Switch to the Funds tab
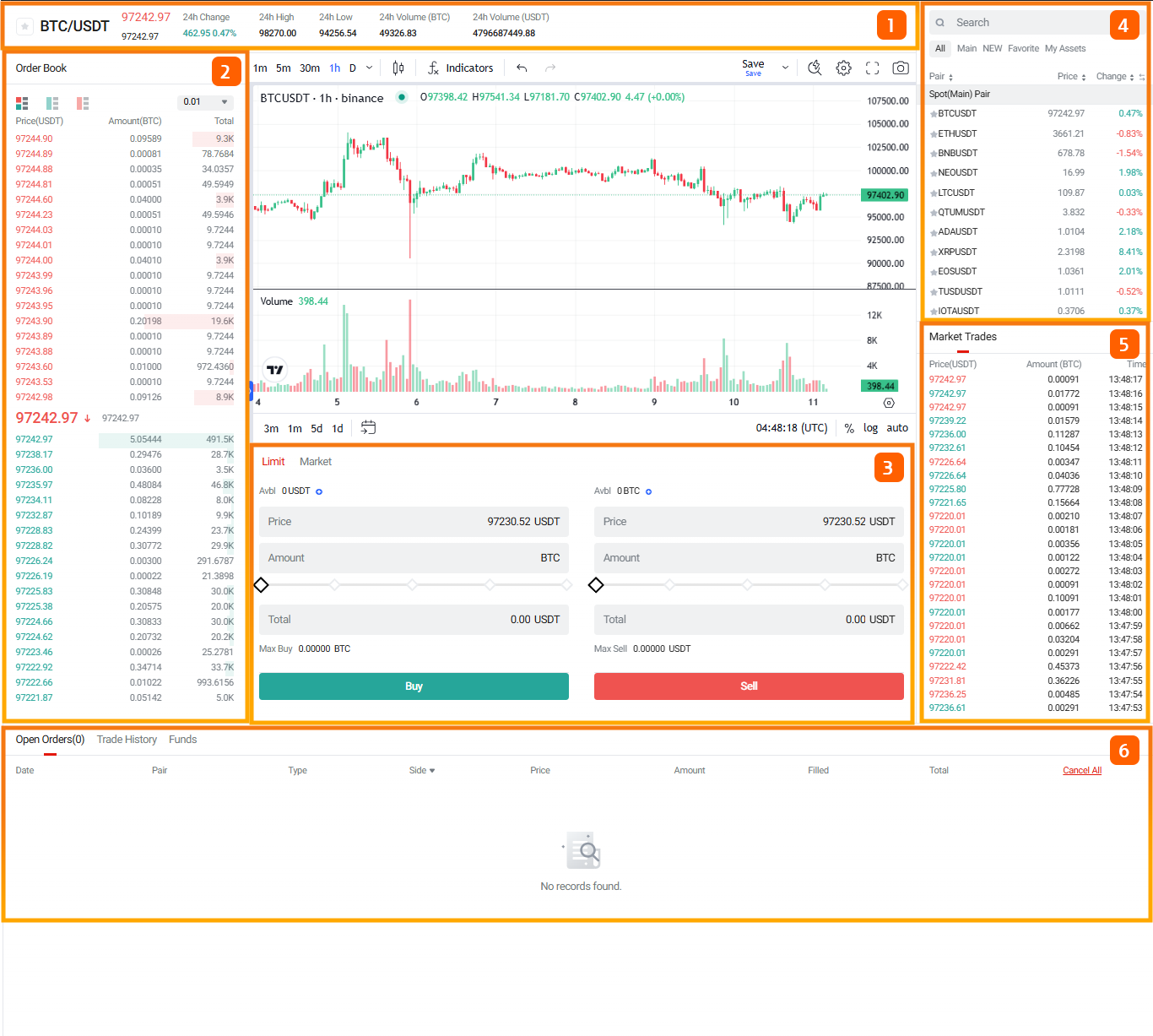This screenshot has width=1153, height=1036. tap(182, 740)
